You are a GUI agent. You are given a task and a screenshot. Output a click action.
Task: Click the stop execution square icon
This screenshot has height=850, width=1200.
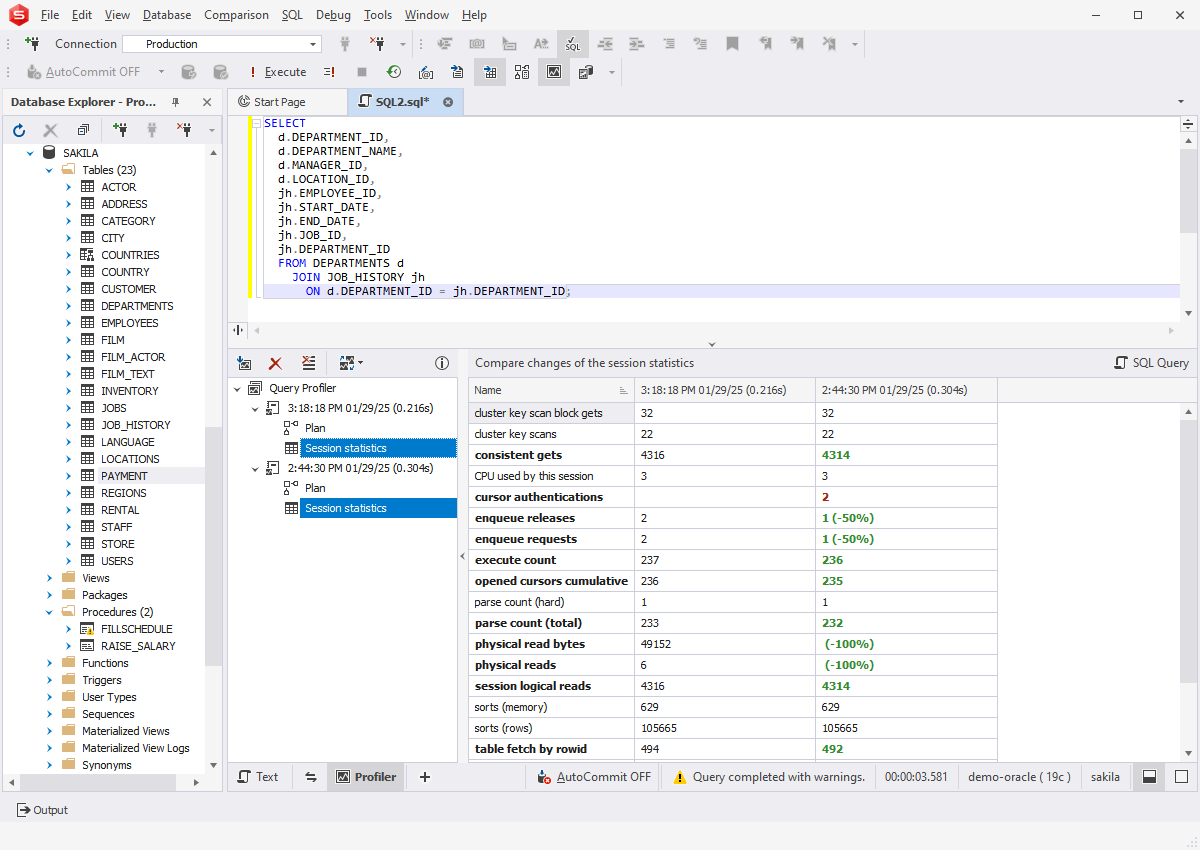362,72
